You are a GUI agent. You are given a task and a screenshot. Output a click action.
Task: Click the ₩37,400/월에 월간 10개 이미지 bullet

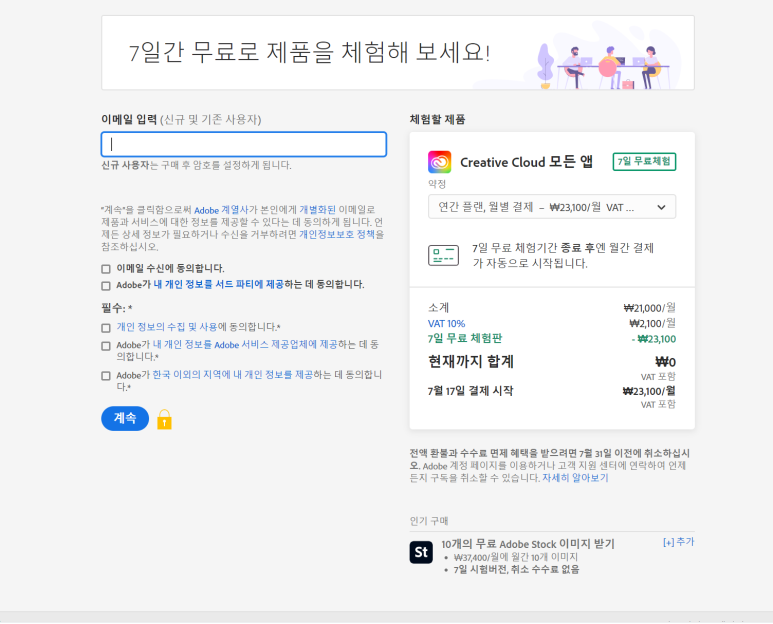pos(515,557)
